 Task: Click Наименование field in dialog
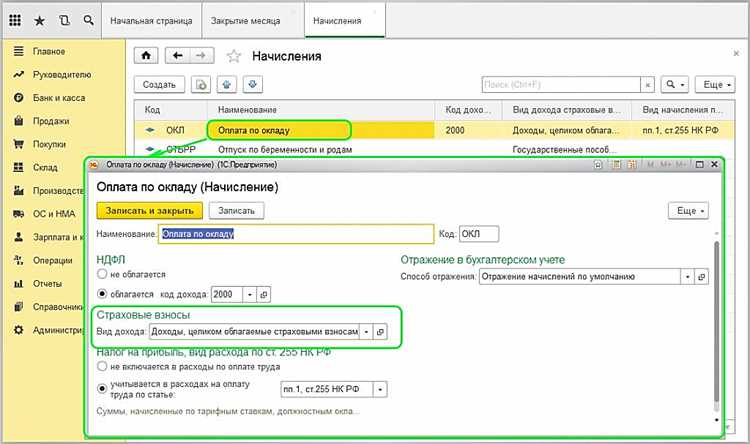(x=296, y=234)
